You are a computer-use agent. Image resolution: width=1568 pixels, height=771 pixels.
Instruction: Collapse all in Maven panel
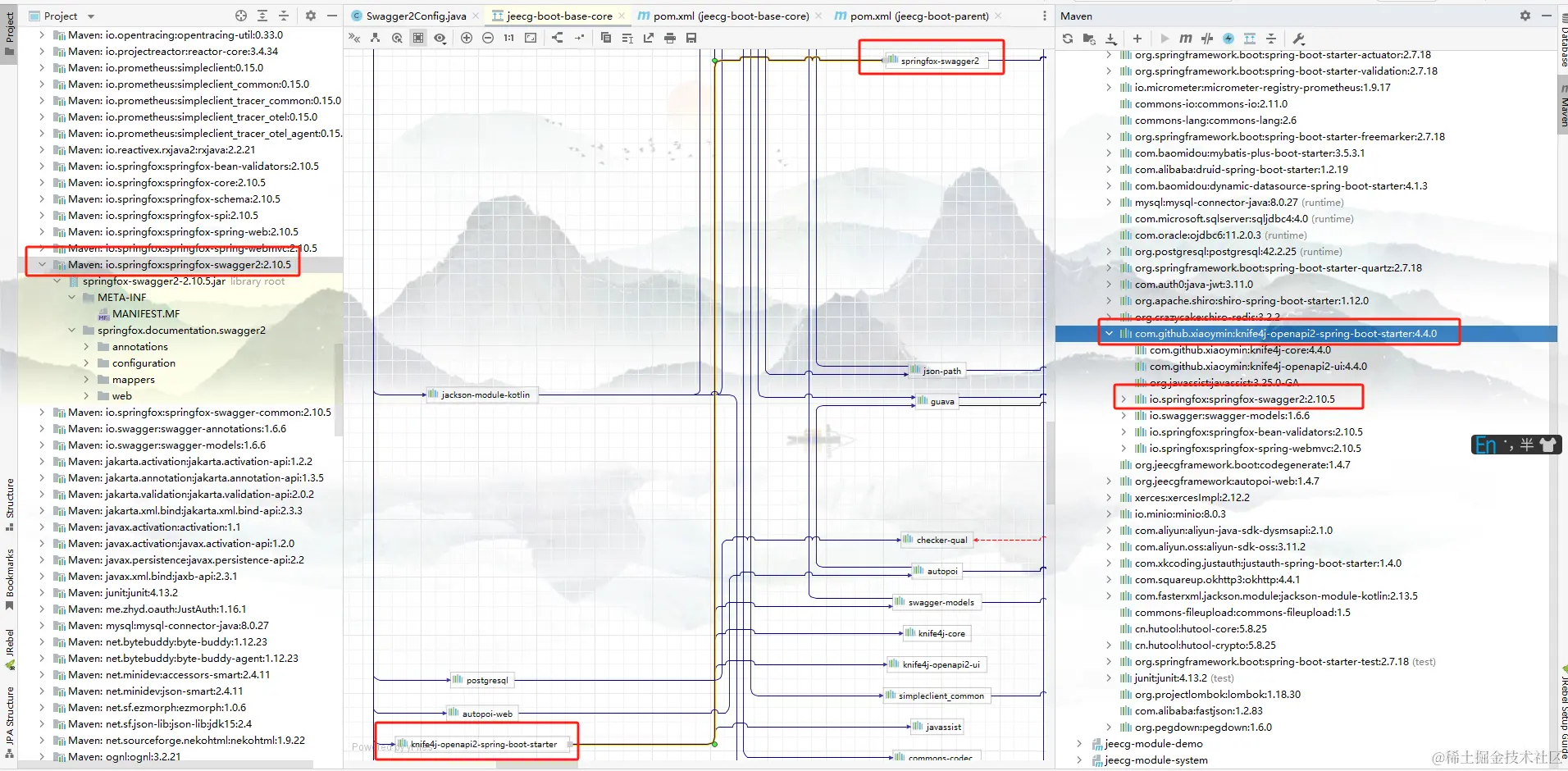[1271, 39]
